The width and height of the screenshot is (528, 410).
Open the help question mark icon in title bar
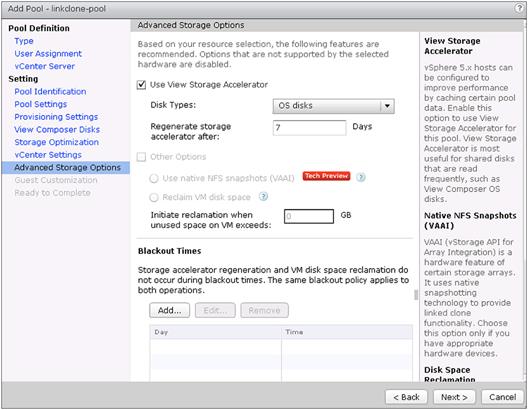tap(519, 8)
